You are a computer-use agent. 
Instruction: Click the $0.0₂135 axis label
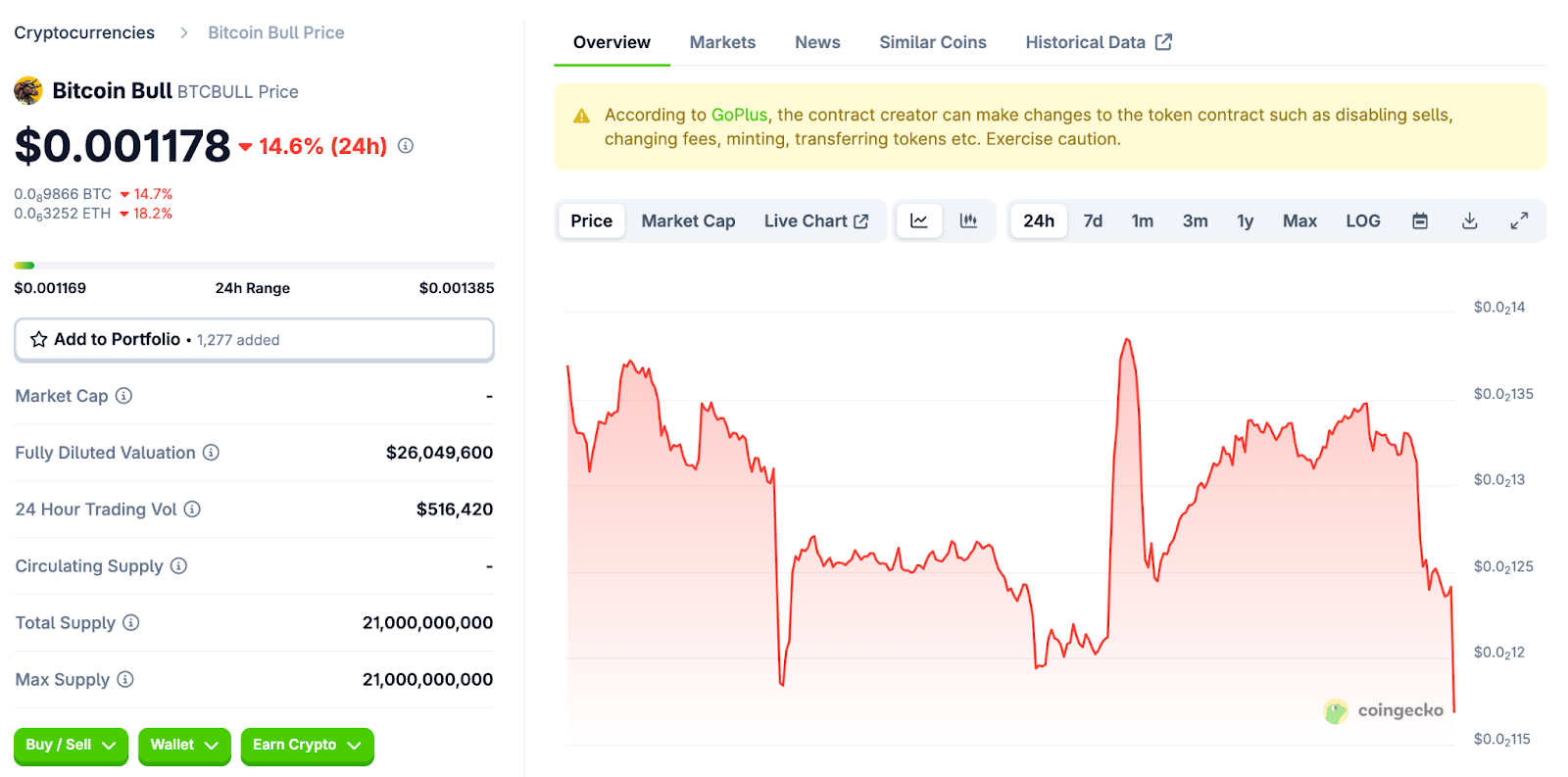point(1503,394)
